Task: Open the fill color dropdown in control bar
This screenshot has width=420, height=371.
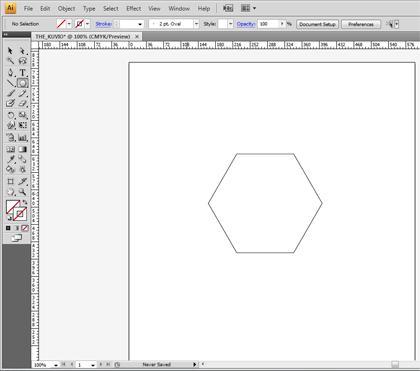Action: click(x=69, y=24)
